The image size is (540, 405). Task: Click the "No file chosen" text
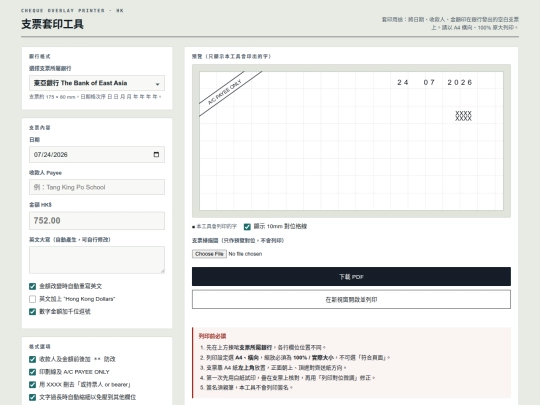click(x=245, y=254)
